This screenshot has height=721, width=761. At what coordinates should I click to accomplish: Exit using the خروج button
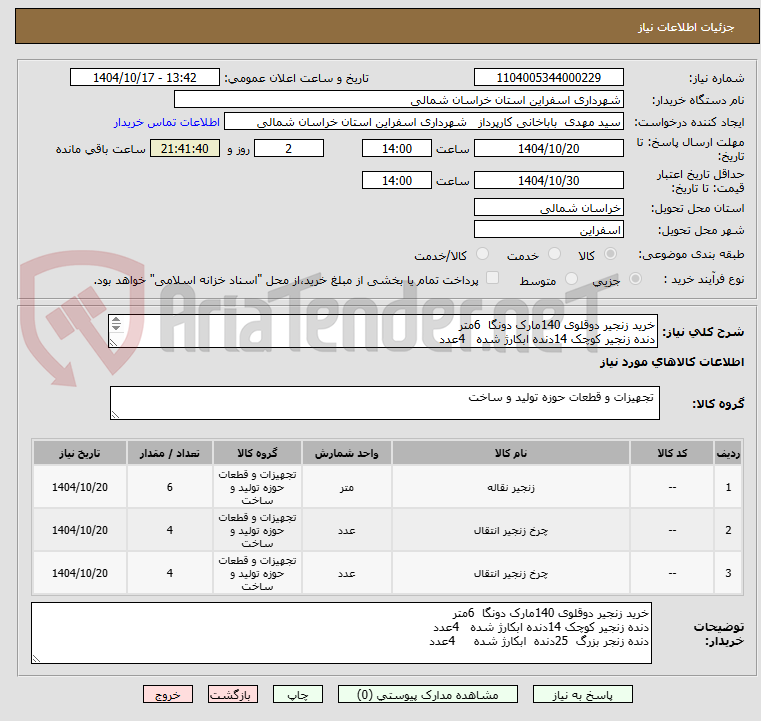[168, 695]
